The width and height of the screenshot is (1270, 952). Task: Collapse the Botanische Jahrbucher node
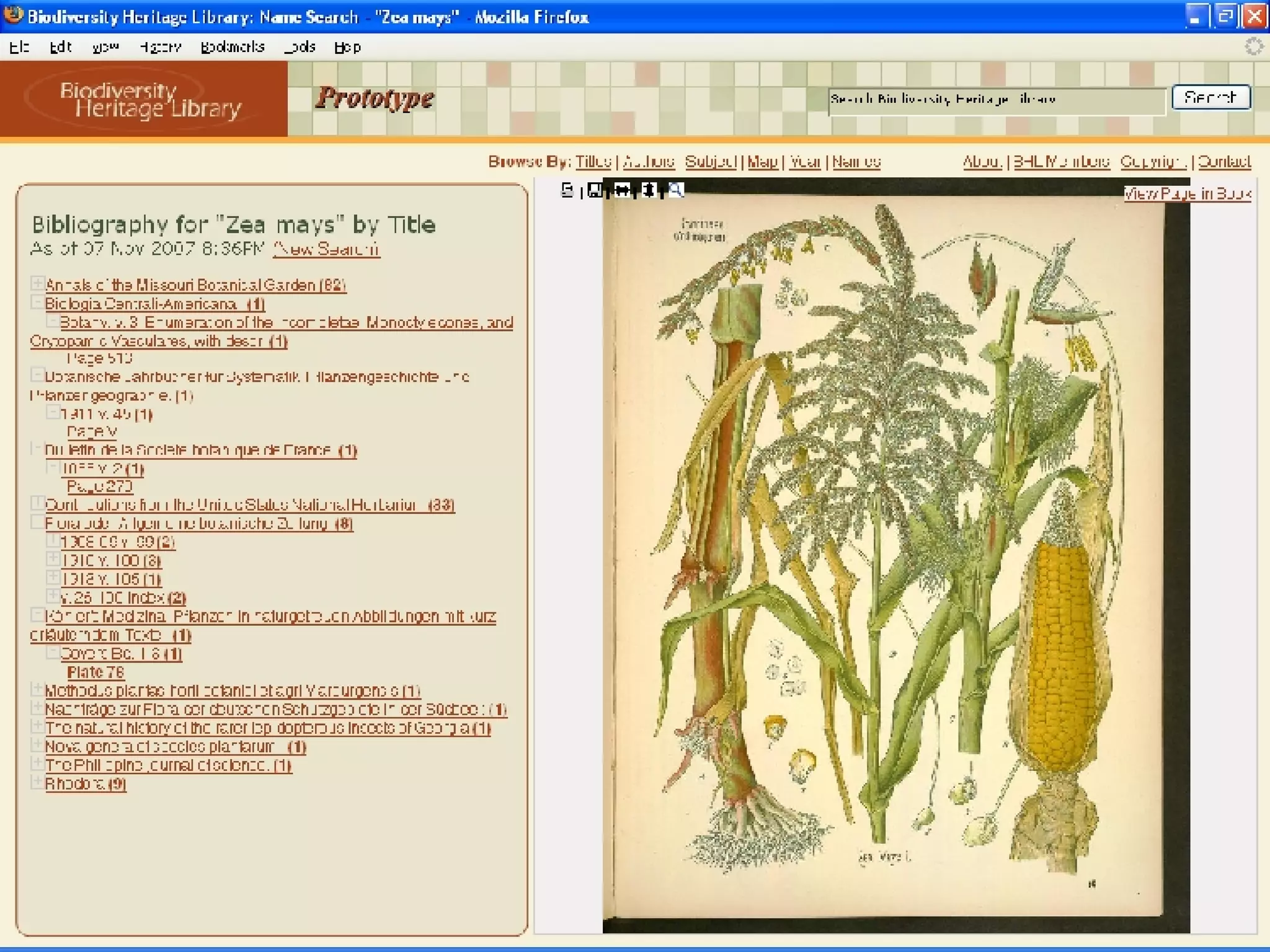coord(37,375)
